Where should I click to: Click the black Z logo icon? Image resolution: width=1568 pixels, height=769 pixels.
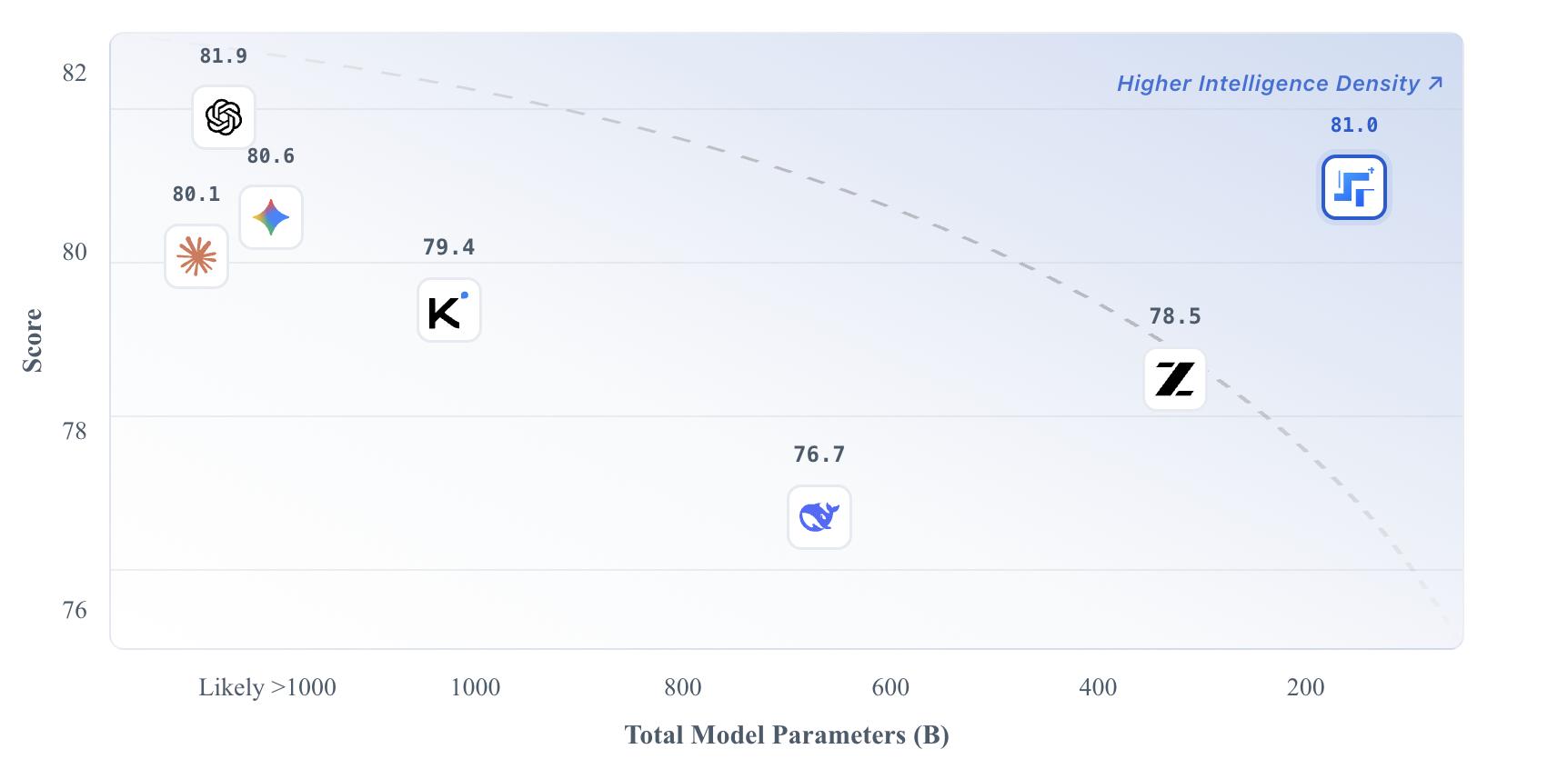click(1174, 379)
